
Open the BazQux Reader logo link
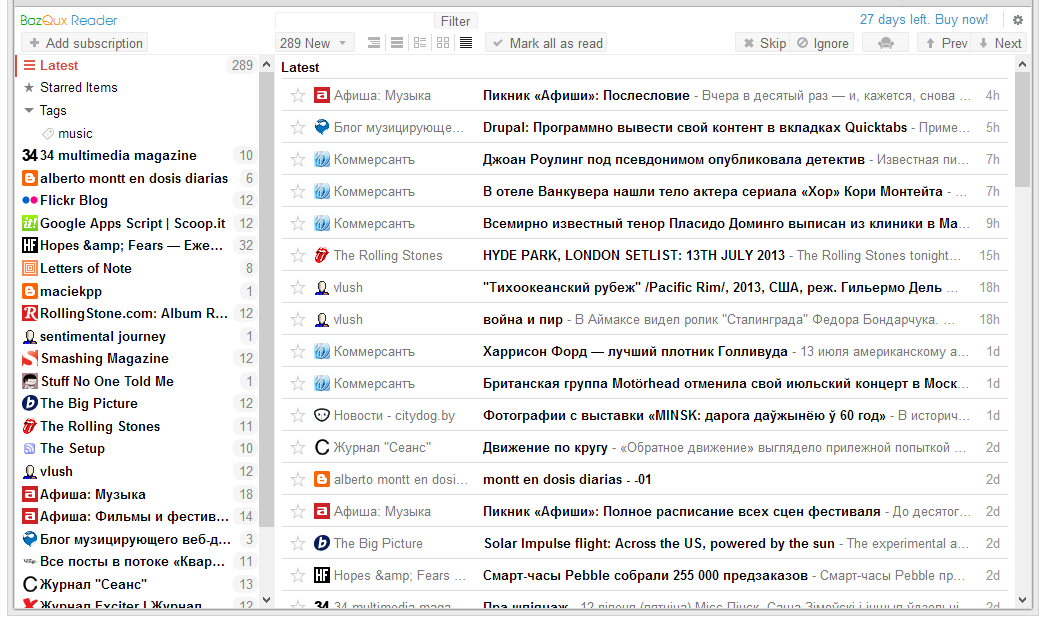pos(69,20)
